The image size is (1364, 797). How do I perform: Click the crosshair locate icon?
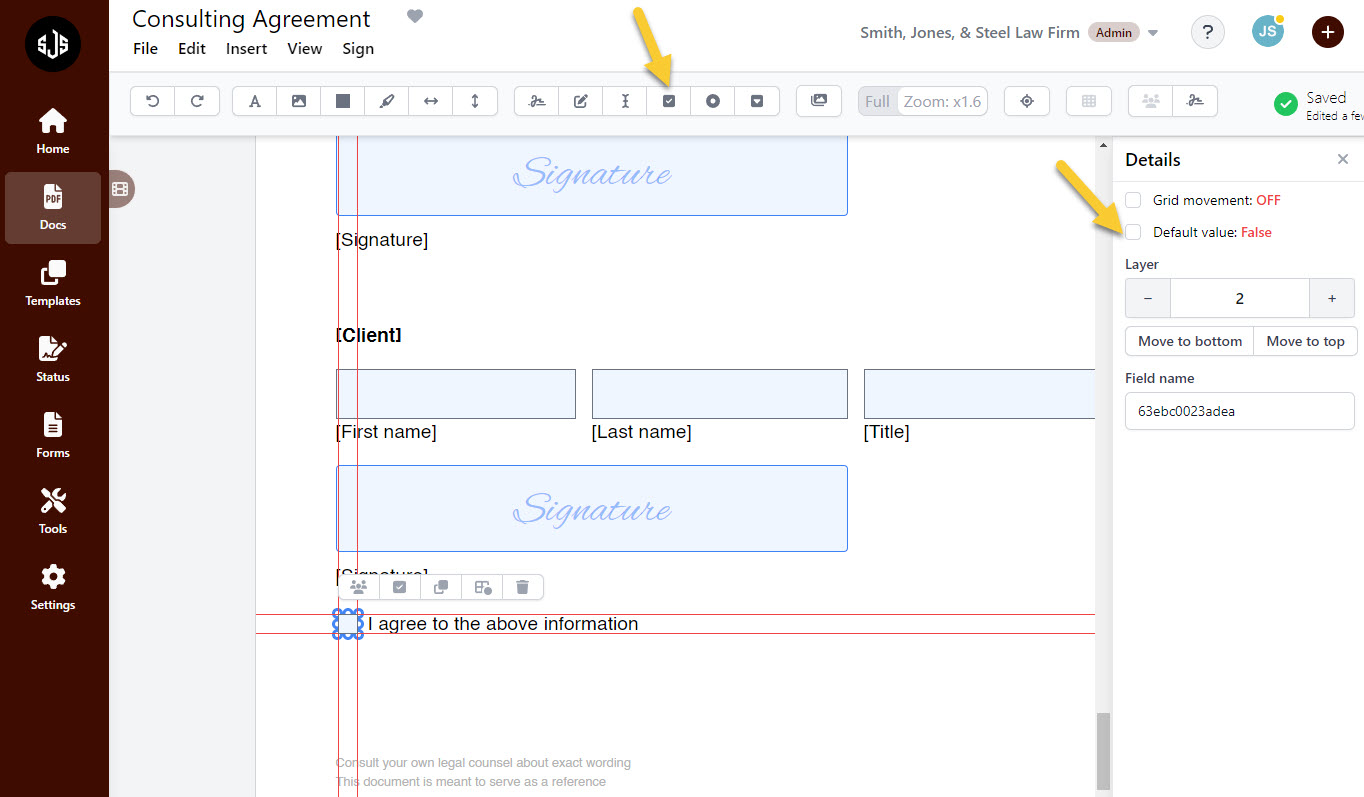point(1027,101)
